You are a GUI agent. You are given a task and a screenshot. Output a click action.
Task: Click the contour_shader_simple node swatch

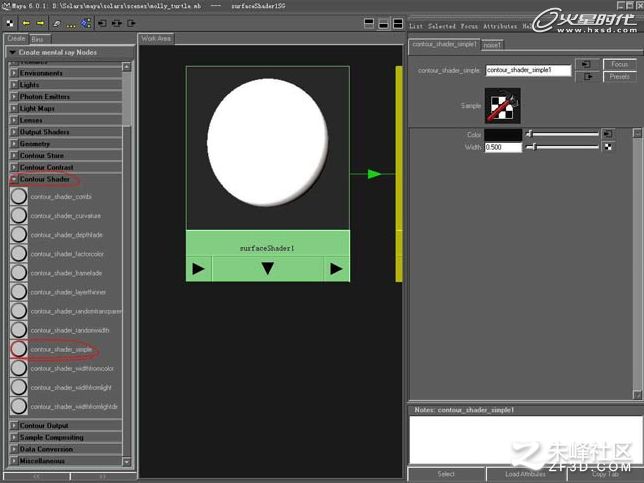click(19, 349)
